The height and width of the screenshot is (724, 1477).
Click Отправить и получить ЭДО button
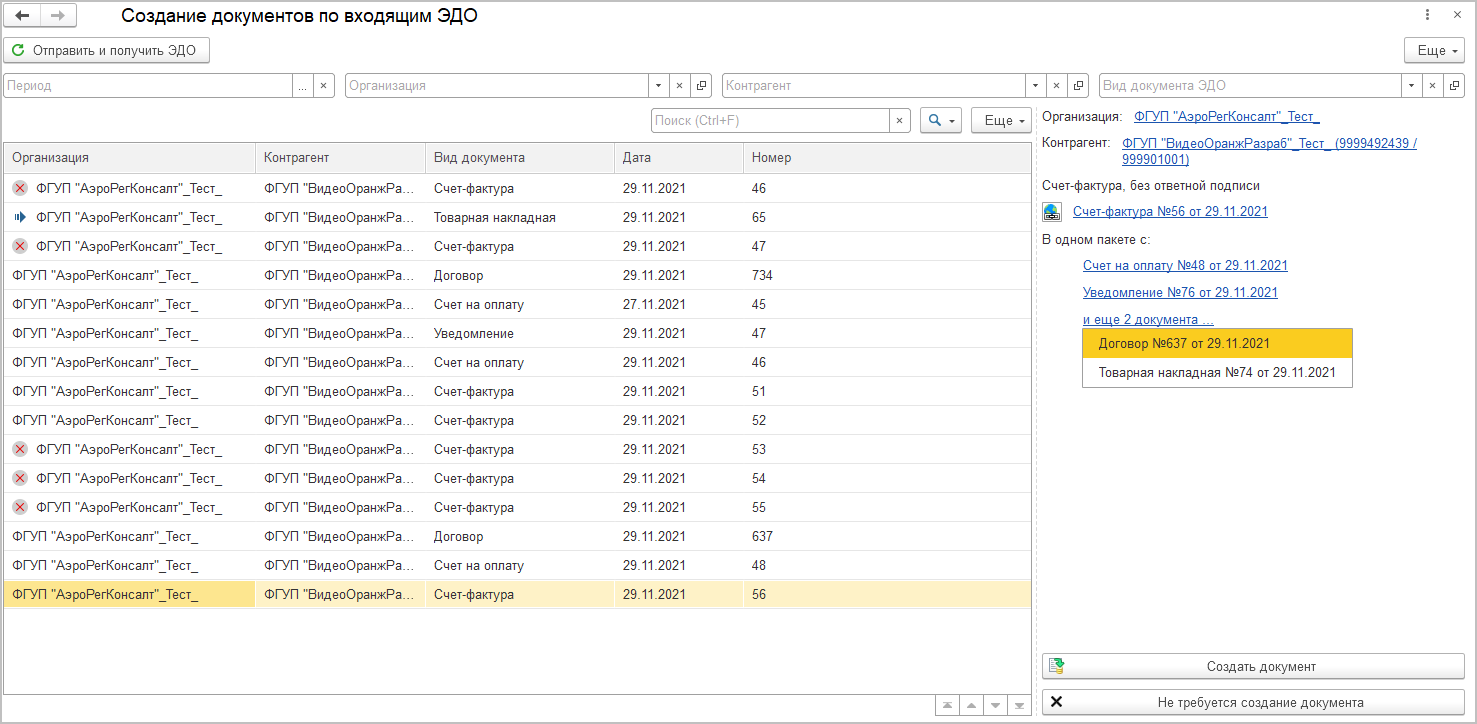[x=106, y=50]
